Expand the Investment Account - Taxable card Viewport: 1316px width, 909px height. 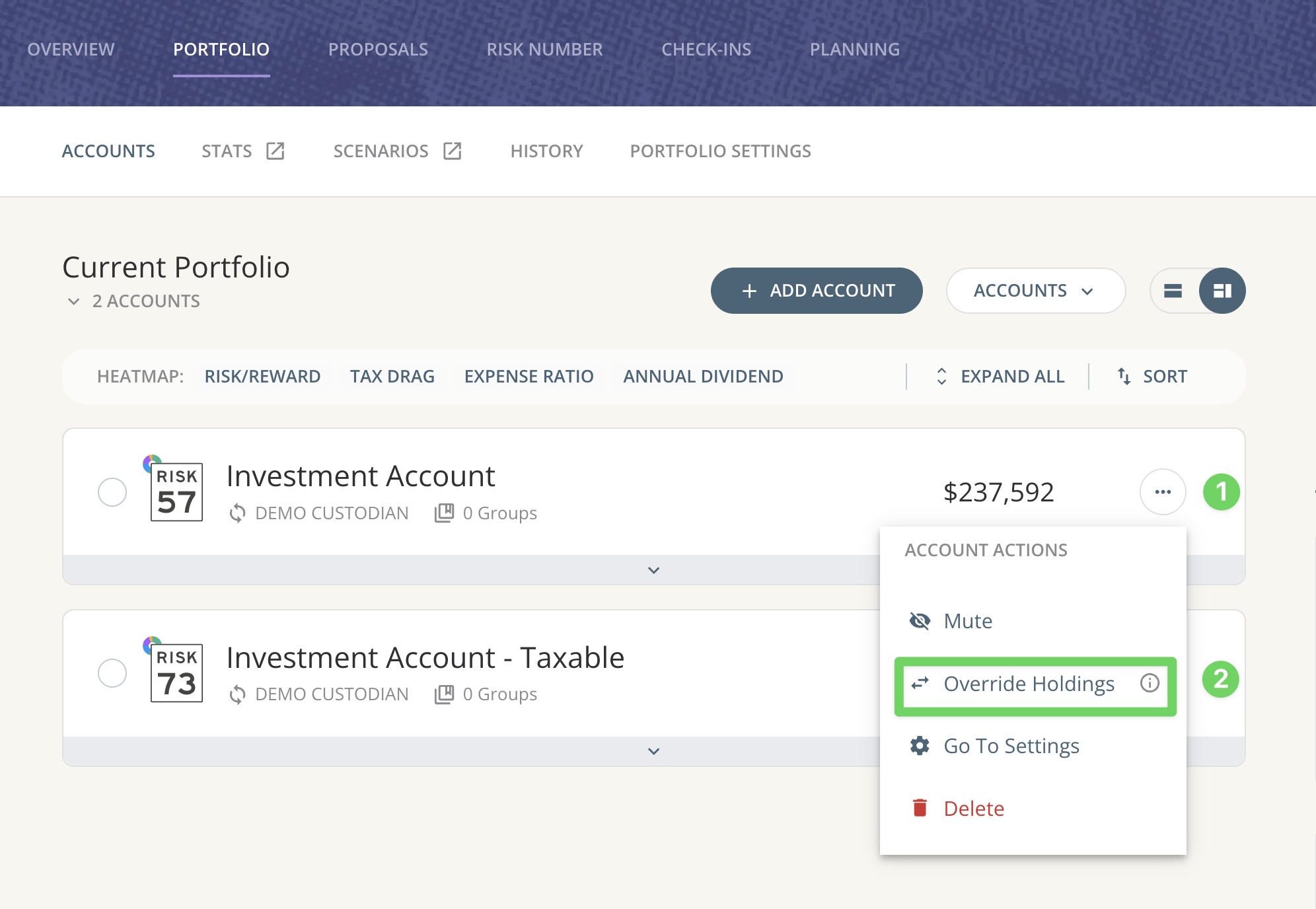tap(653, 751)
